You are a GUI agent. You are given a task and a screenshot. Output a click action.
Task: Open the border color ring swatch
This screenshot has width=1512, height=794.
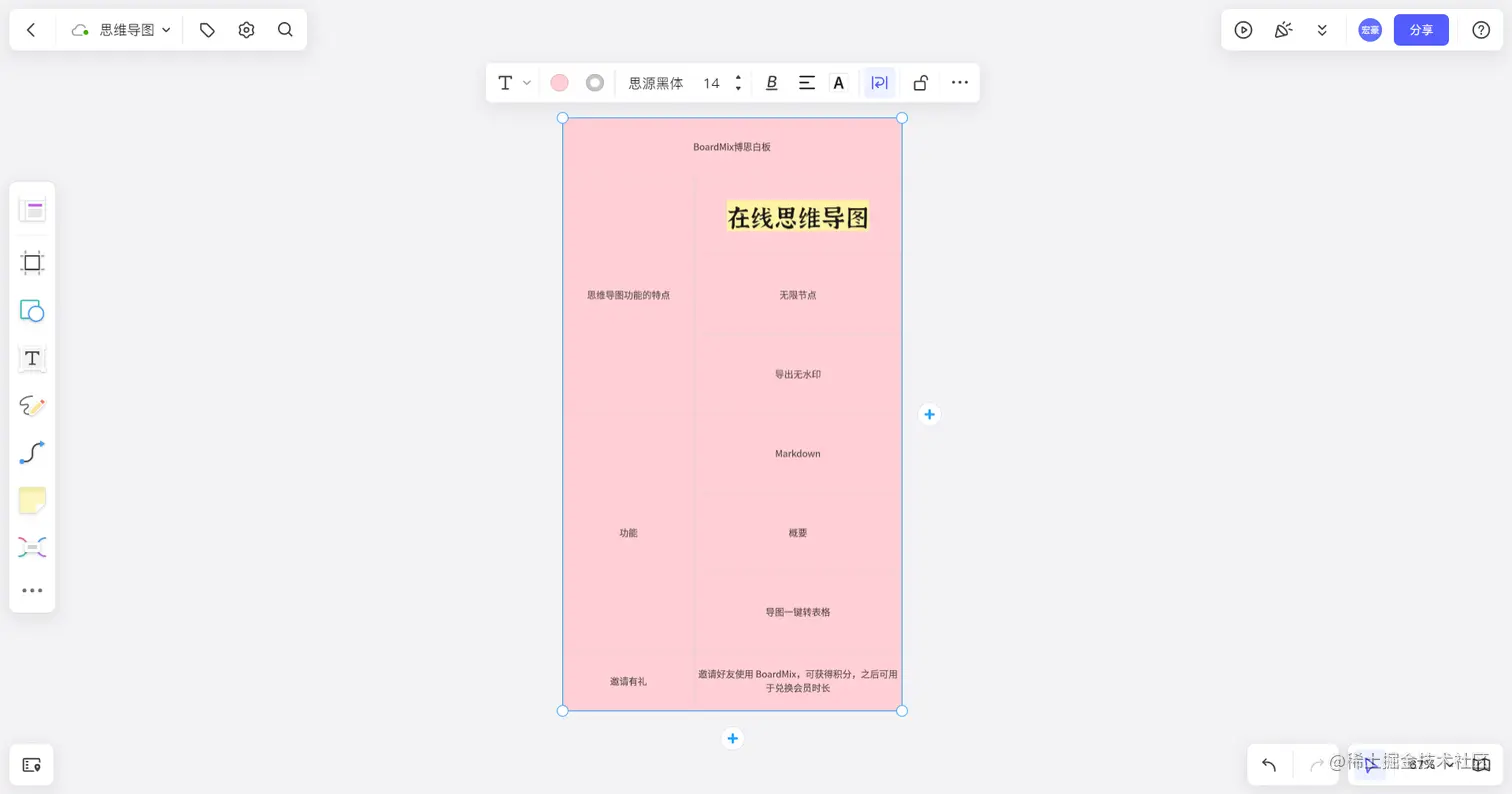coord(595,83)
